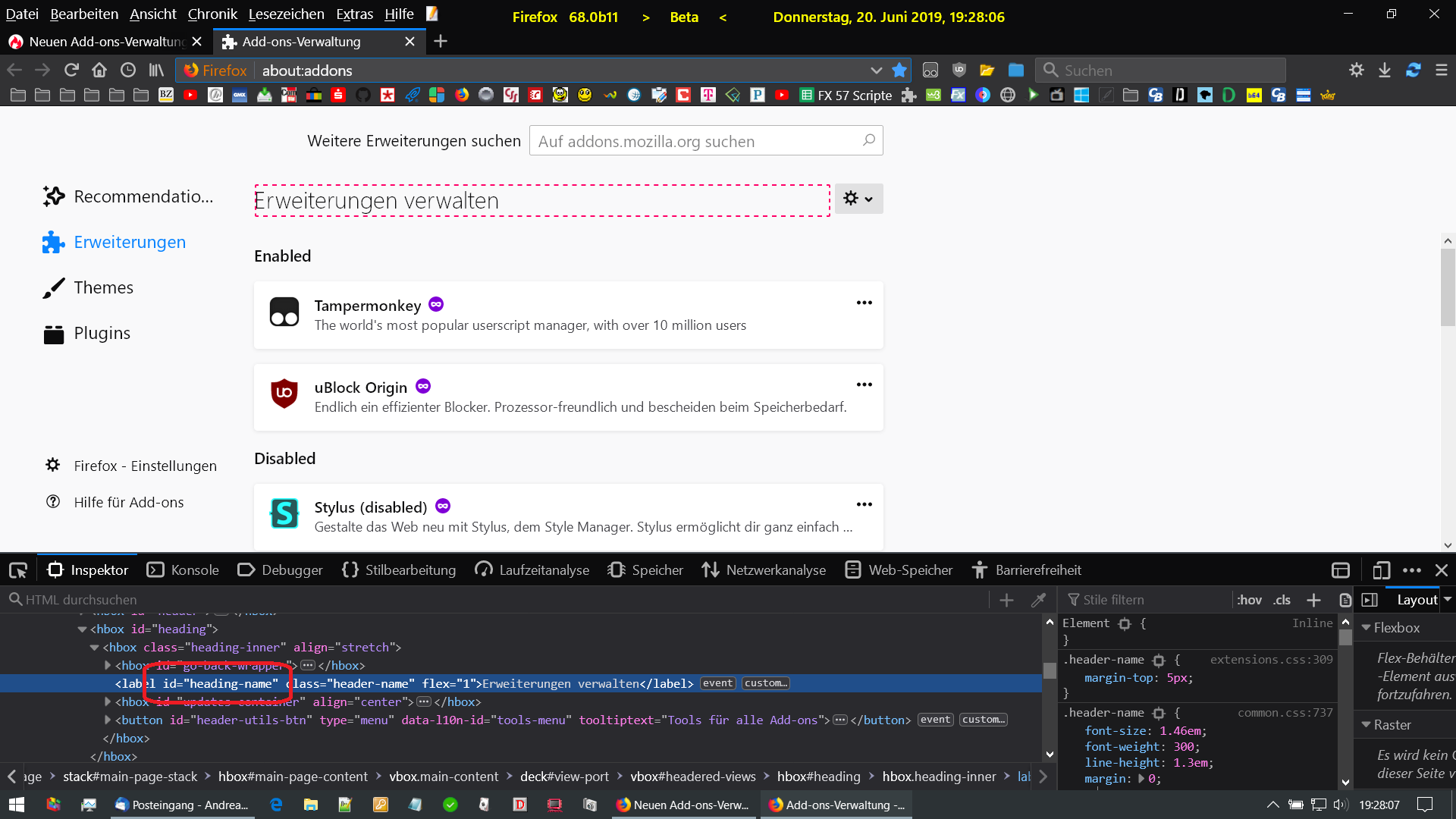This screenshot has height=819, width=1456.
Task: Toggle the :hov pseudo-class panel
Action: [1249, 600]
